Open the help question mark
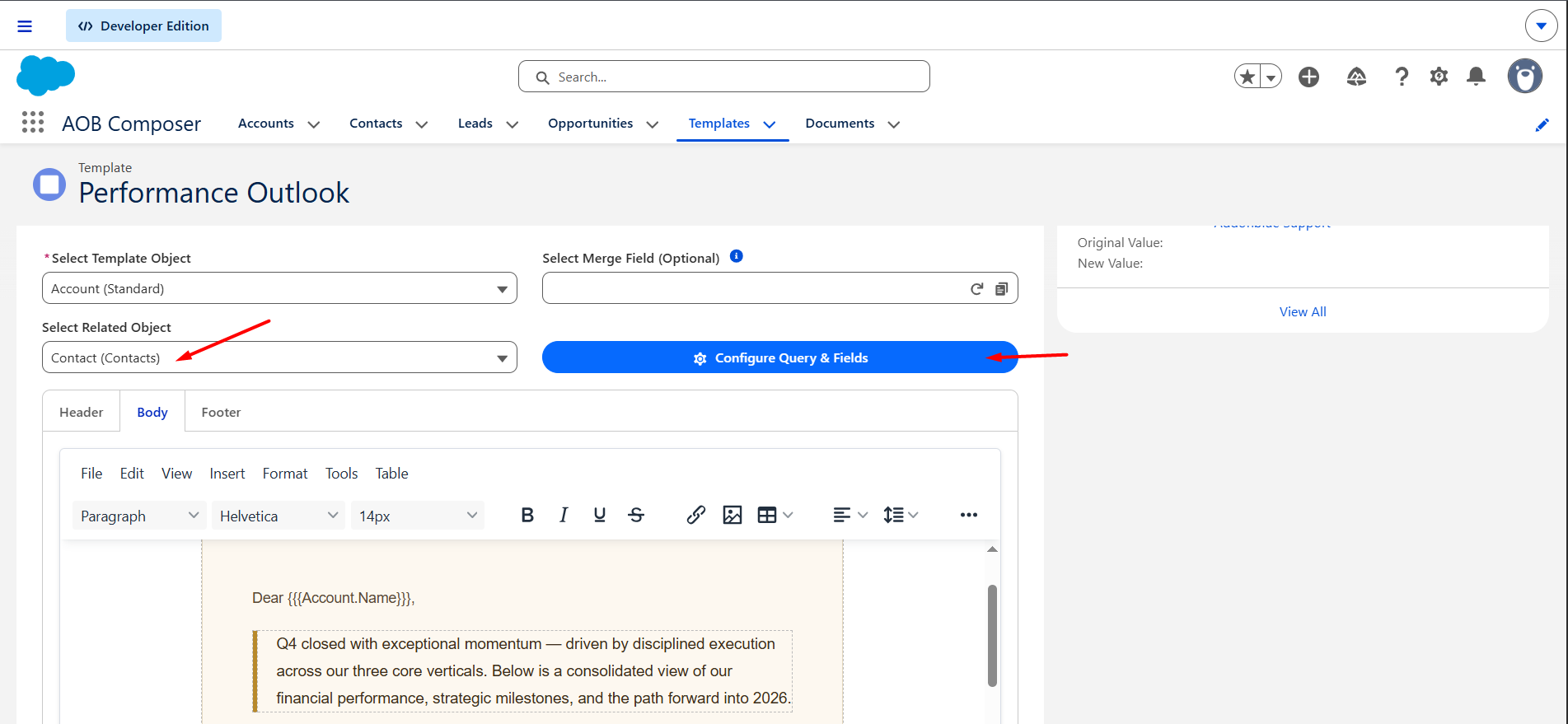 pyautogui.click(x=1401, y=77)
